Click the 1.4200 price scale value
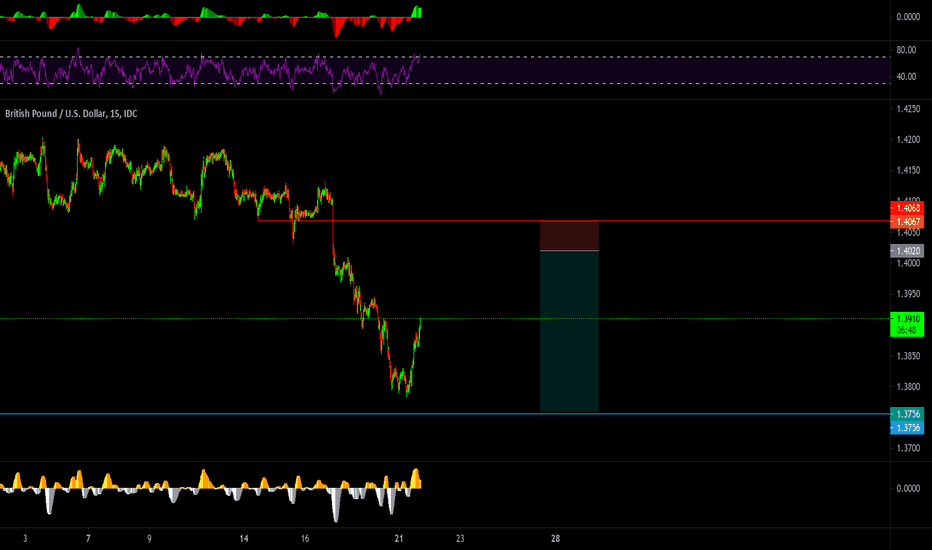This screenshot has height=550, width=932. [908, 140]
